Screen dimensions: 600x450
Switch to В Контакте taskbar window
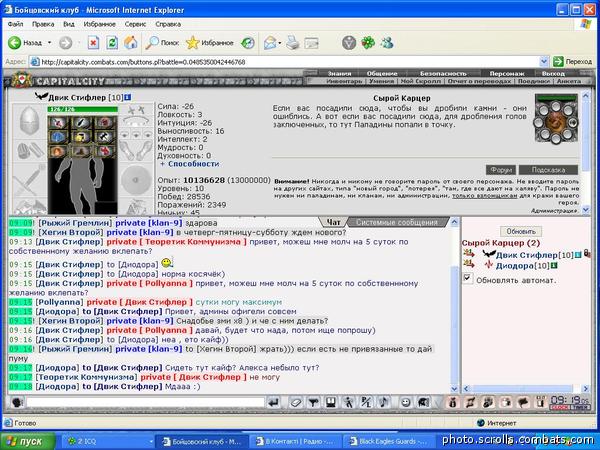pyautogui.click(x=295, y=441)
